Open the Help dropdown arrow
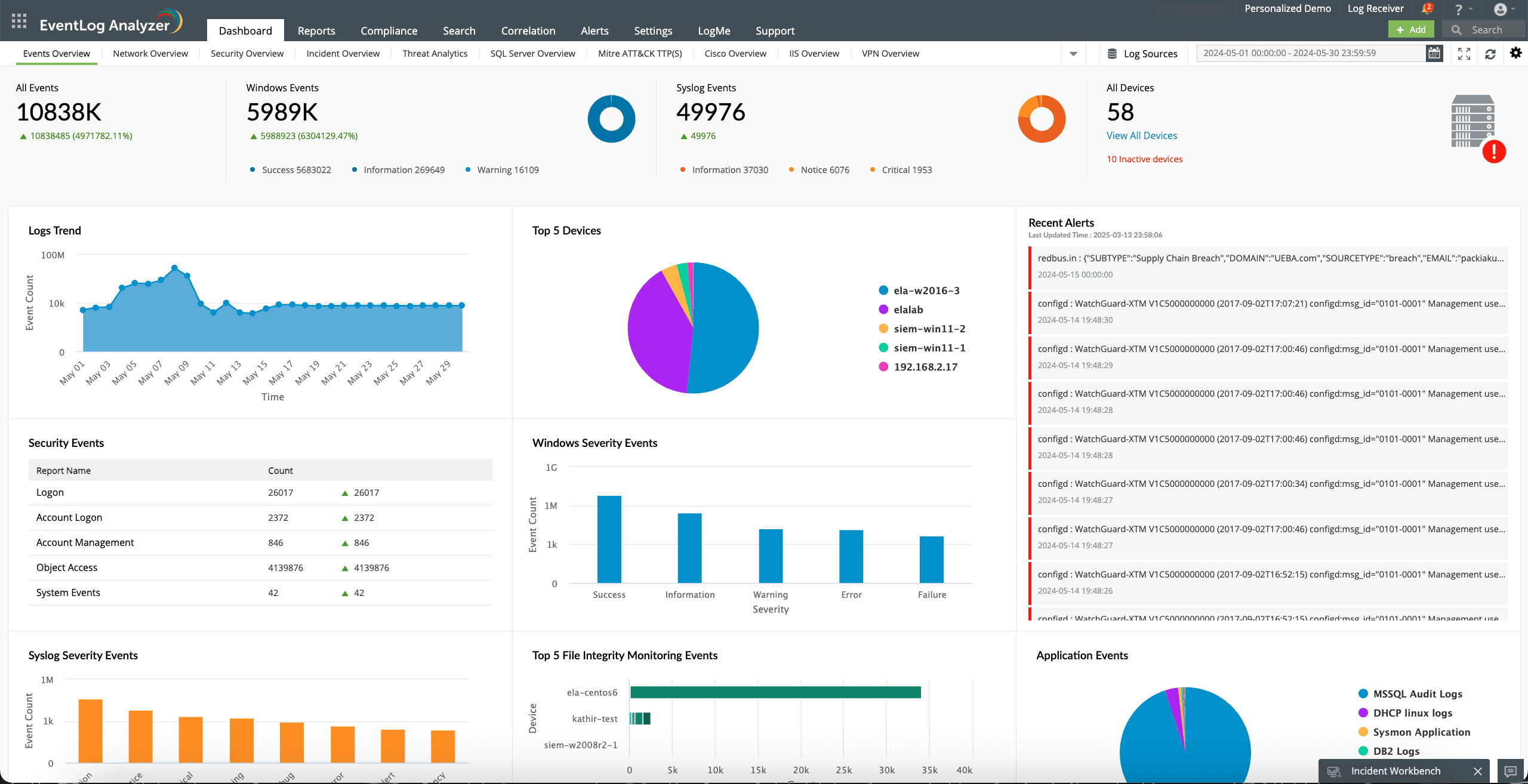 [1470, 8]
